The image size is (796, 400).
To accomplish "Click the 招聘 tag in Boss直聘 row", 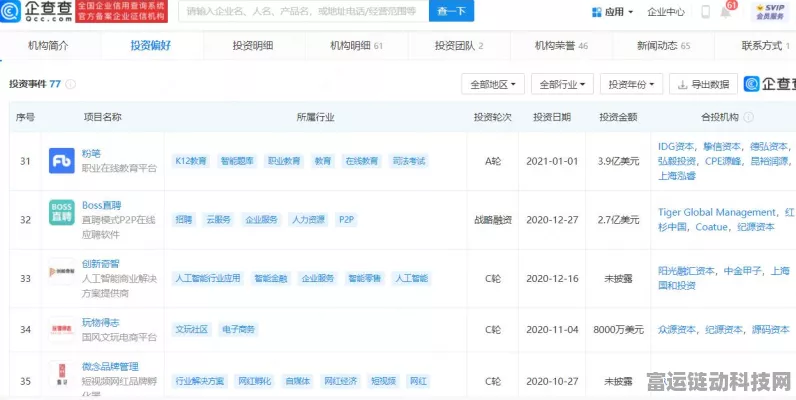I will 184,220.
